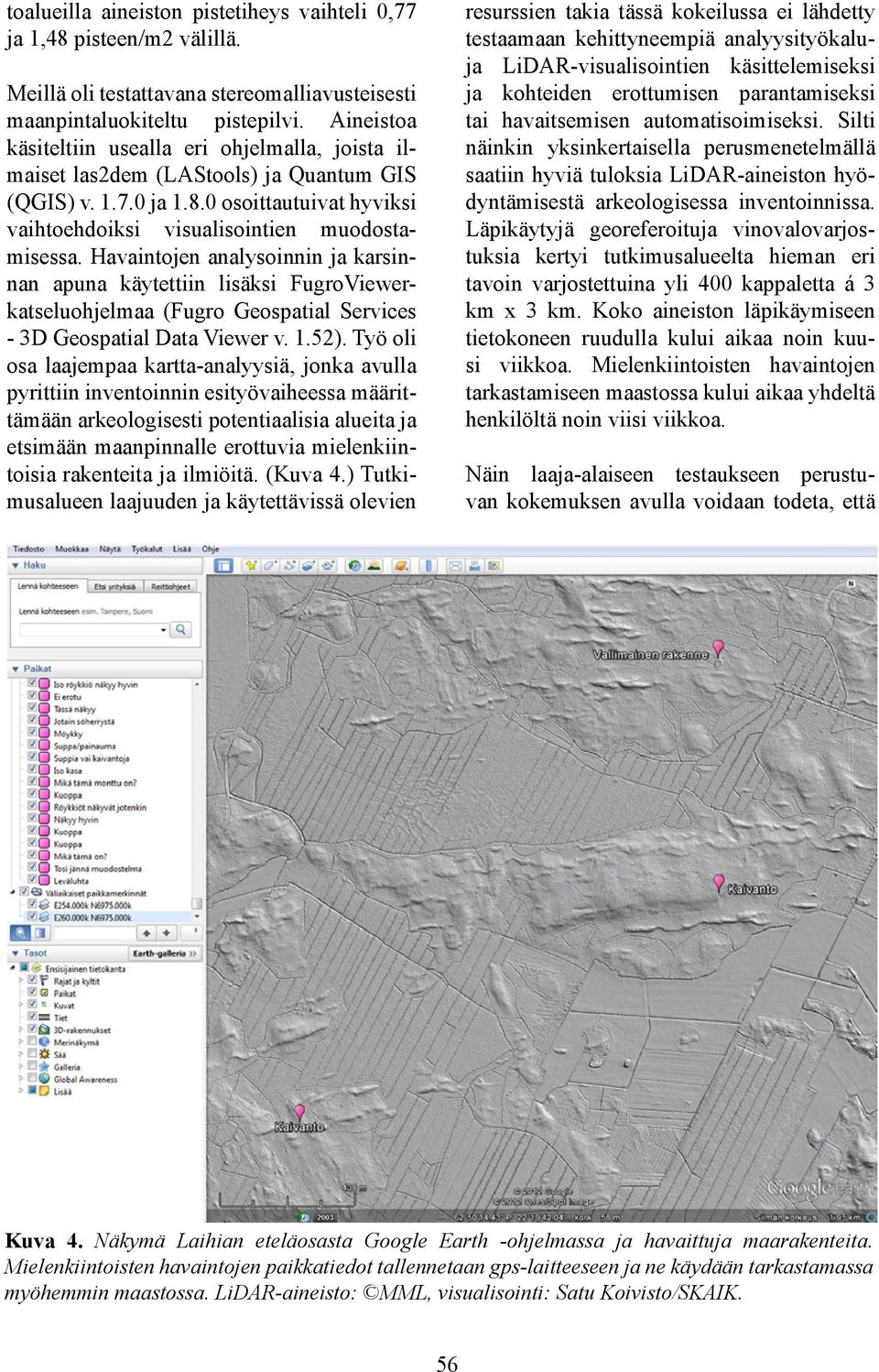
Task: Open the Työkalut menu
Action: tap(146, 549)
